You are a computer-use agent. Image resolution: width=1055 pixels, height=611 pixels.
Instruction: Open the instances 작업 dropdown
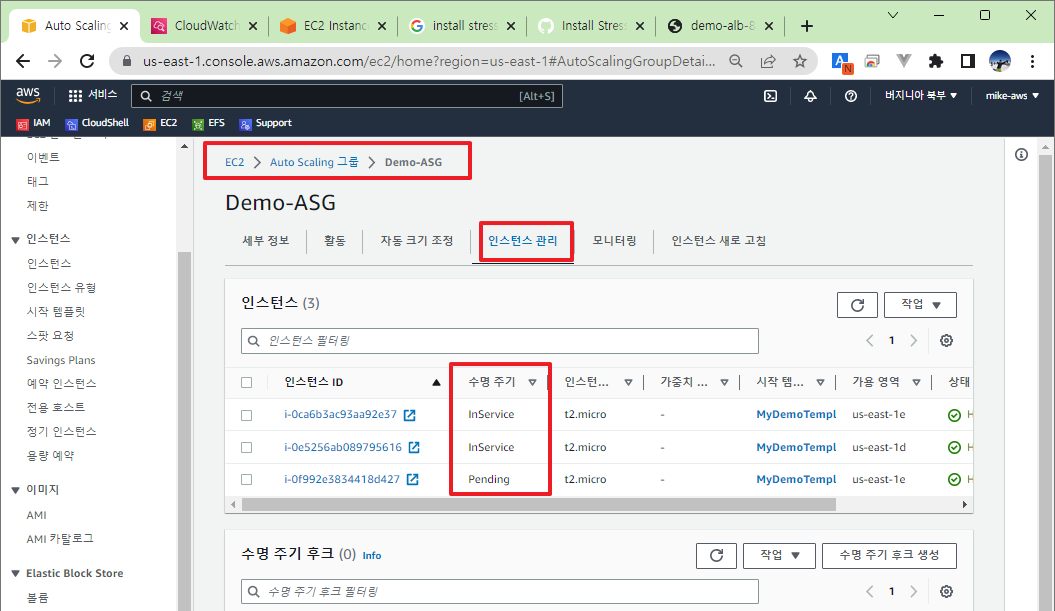click(x=920, y=305)
